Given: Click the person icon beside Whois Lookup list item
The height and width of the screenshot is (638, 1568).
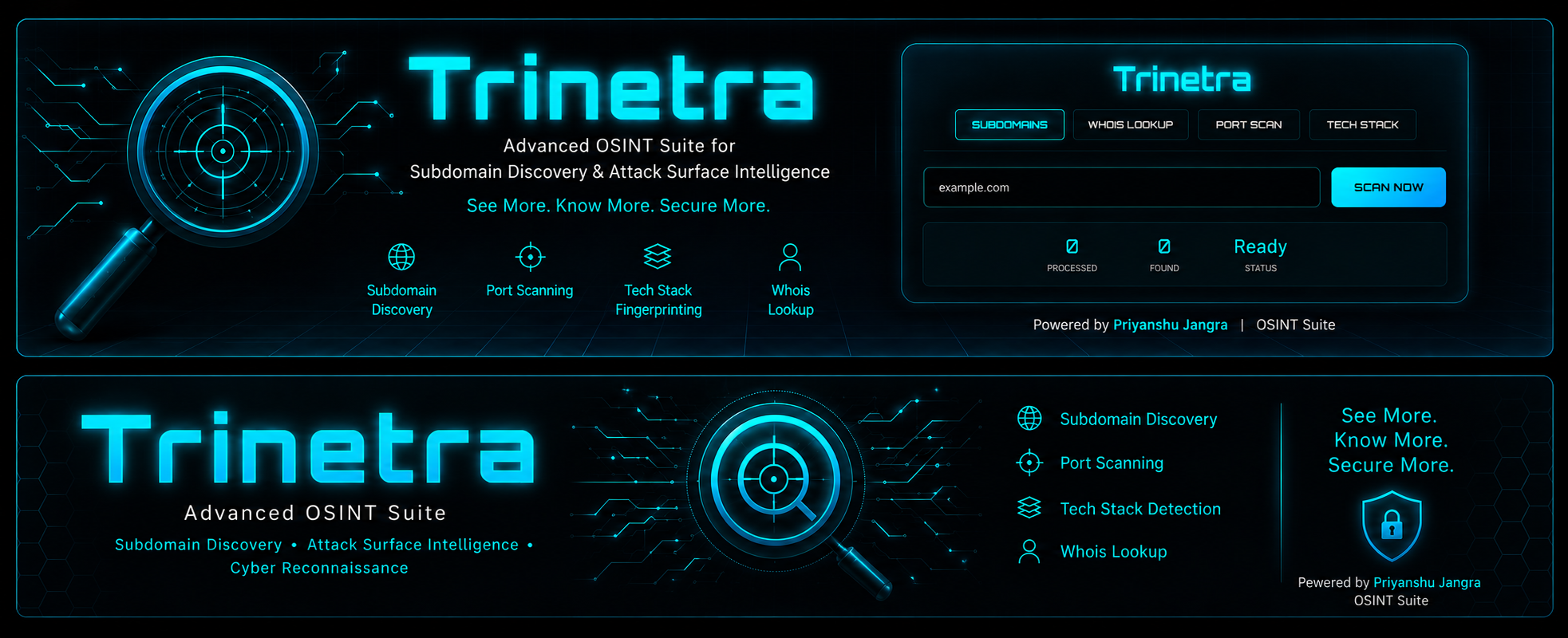Looking at the screenshot, I should tap(1029, 551).
